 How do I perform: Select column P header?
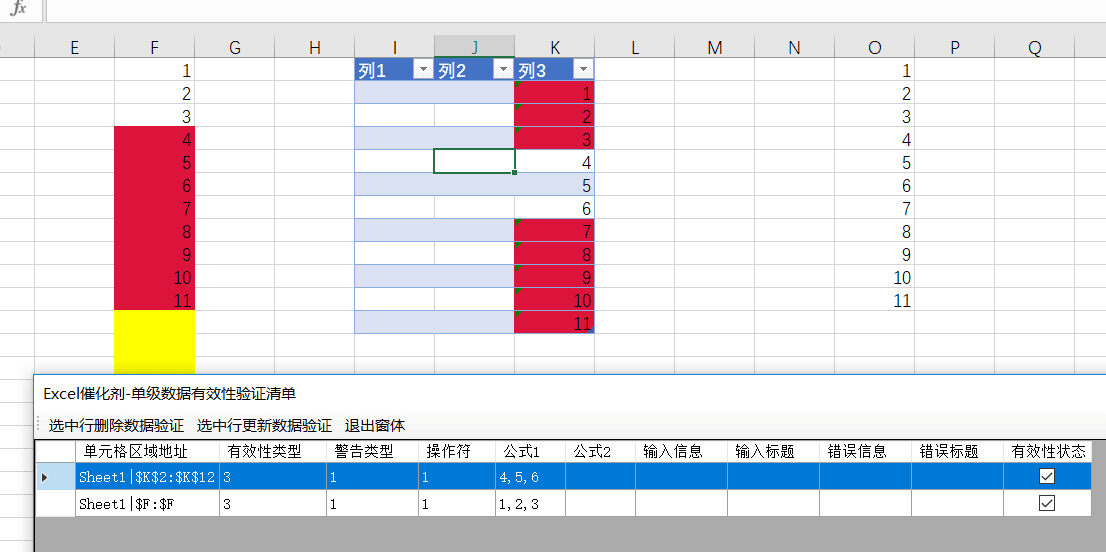coord(954,47)
